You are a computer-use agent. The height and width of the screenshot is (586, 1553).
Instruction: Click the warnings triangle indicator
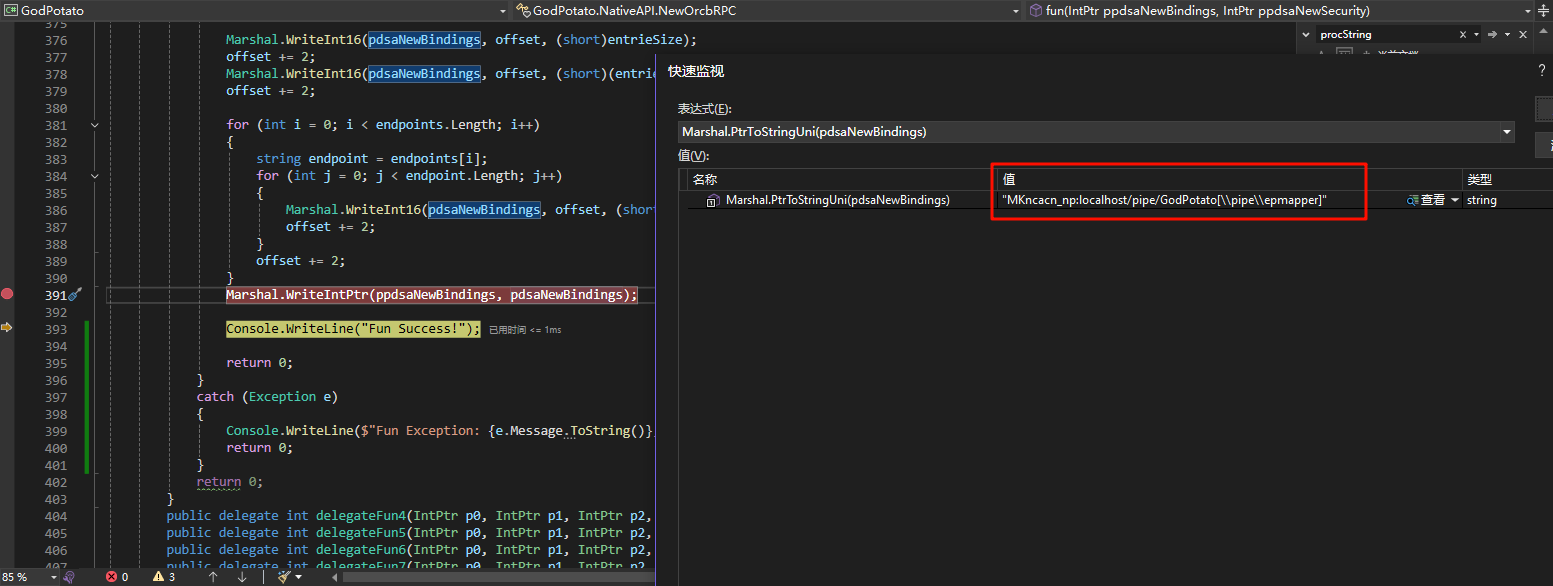point(157,577)
